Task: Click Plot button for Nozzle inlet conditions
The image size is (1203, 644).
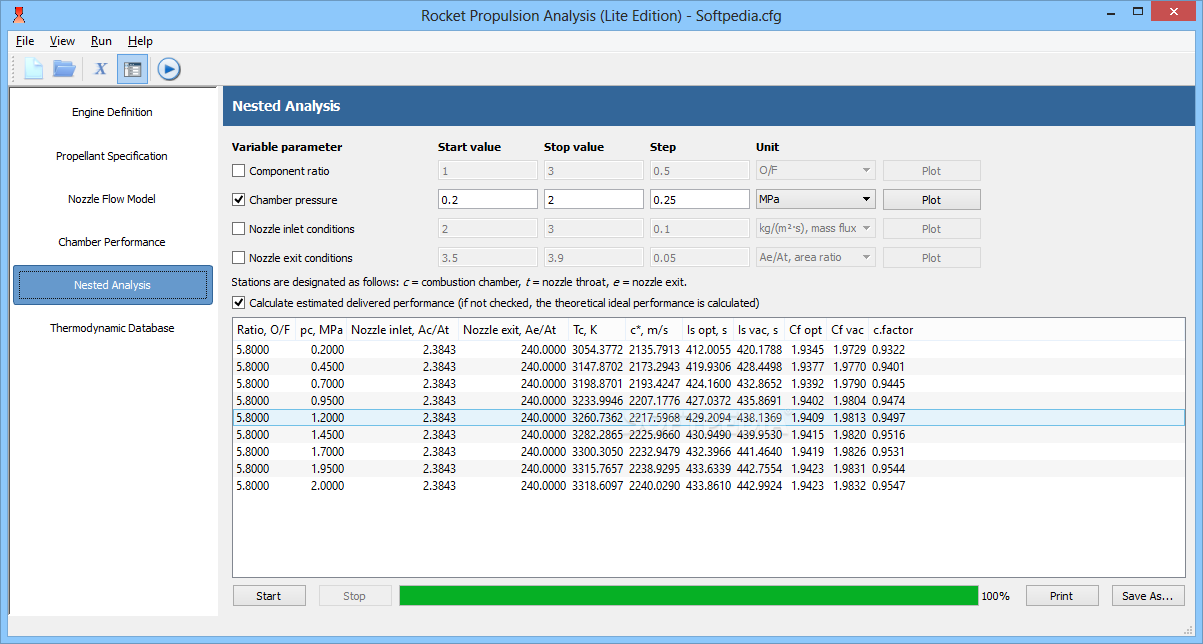Action: pos(931,229)
